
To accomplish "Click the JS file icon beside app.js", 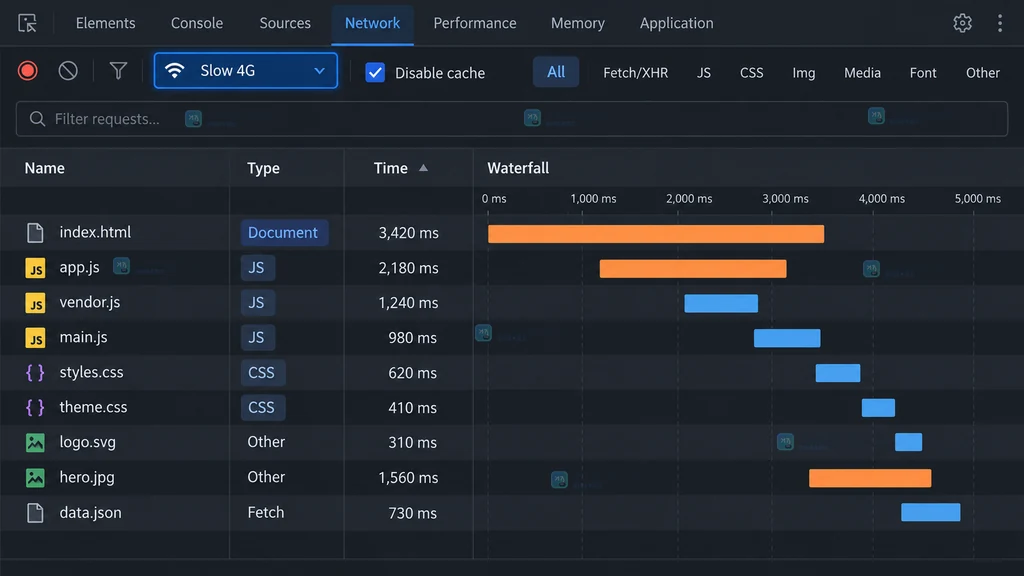I will tap(35, 268).
